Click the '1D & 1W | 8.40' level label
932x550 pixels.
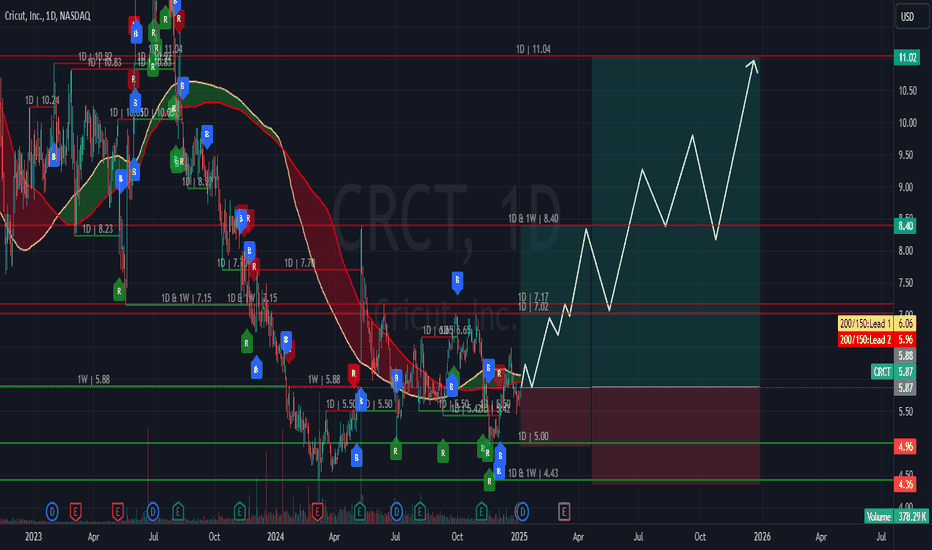pos(533,219)
